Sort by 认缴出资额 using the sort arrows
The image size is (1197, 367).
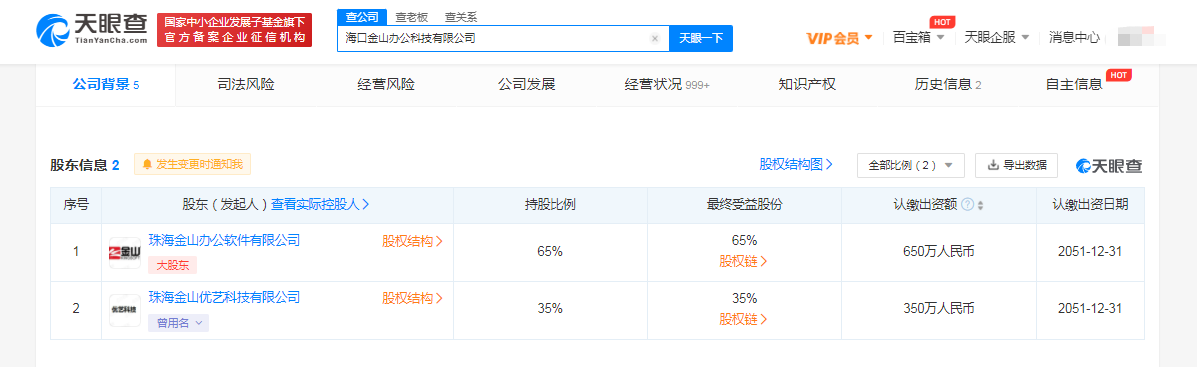pyautogui.click(x=980, y=205)
